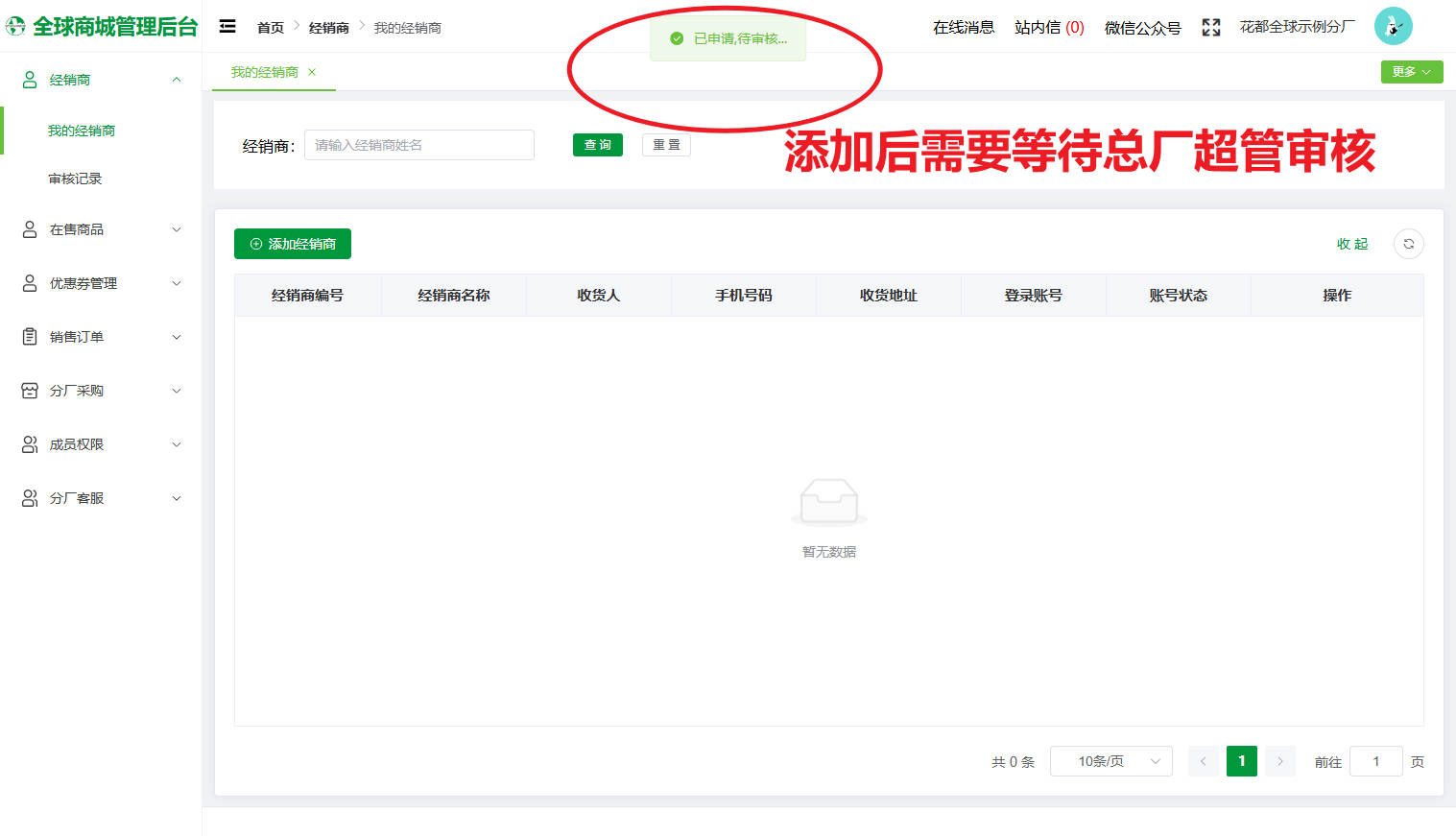
Task: Open the user avatar in top right
Action: (x=1393, y=26)
